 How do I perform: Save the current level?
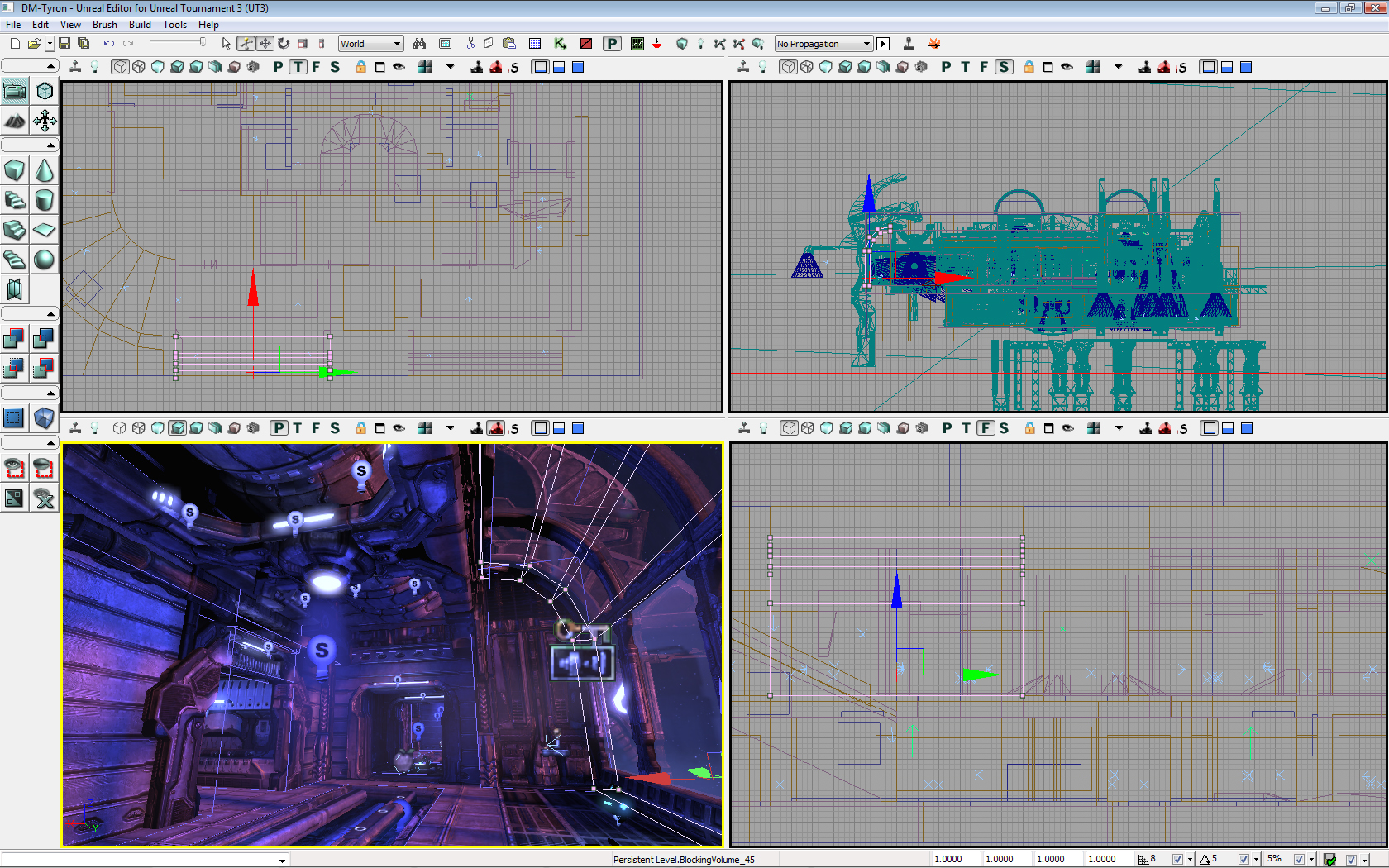point(64,44)
